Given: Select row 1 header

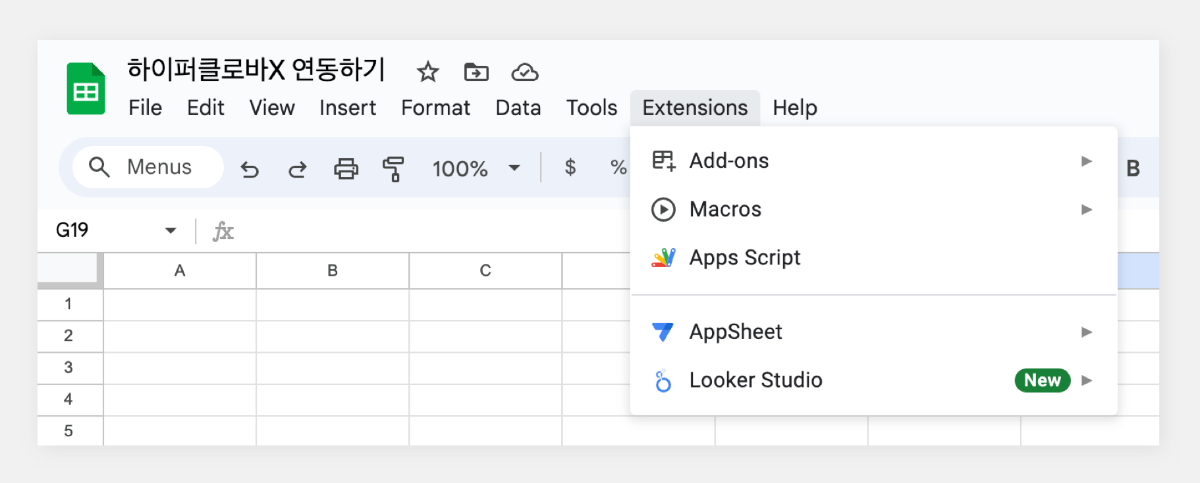Looking at the screenshot, I should pyautogui.click(x=69, y=304).
